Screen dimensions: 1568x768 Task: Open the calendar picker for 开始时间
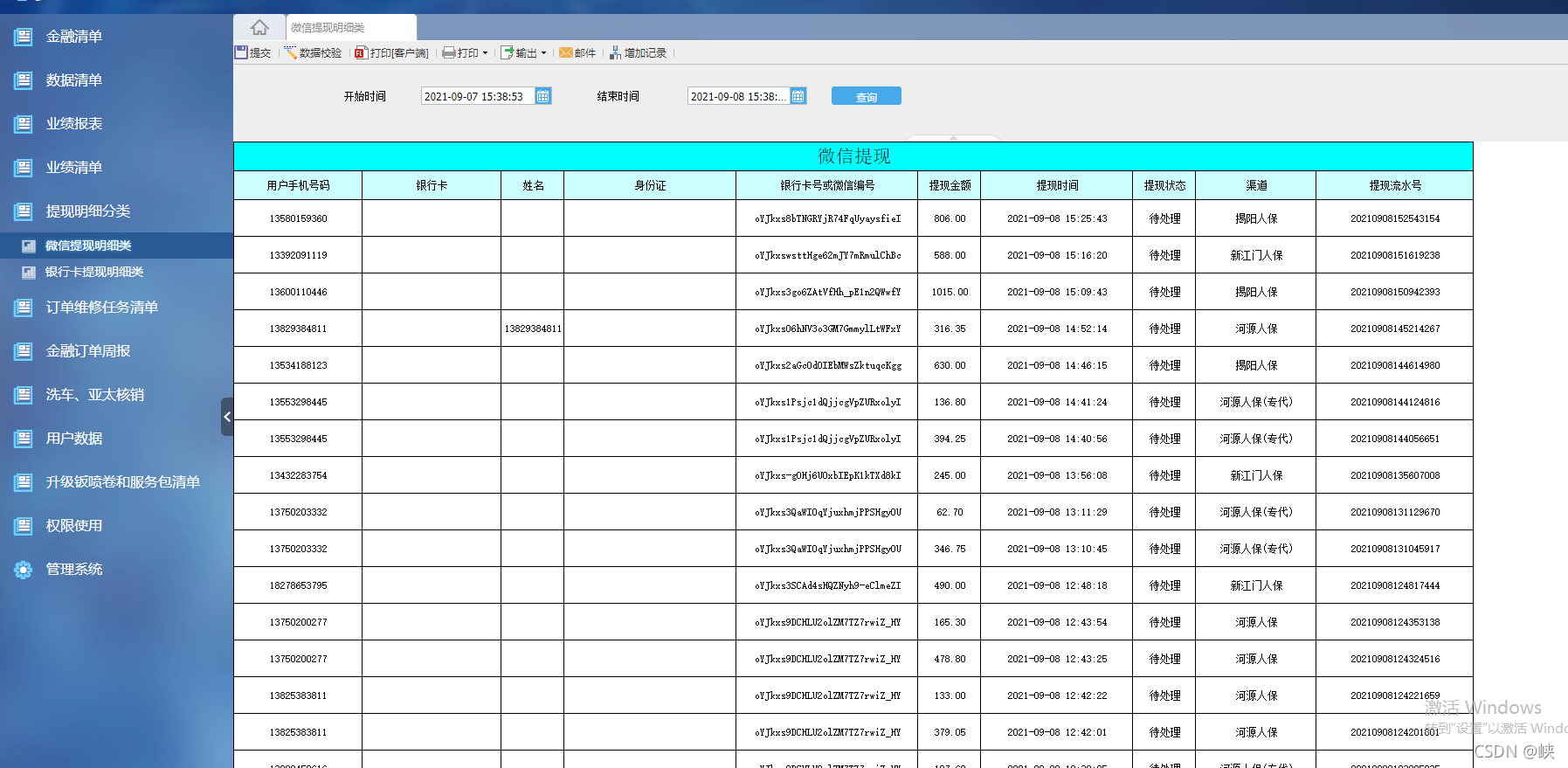[543, 96]
